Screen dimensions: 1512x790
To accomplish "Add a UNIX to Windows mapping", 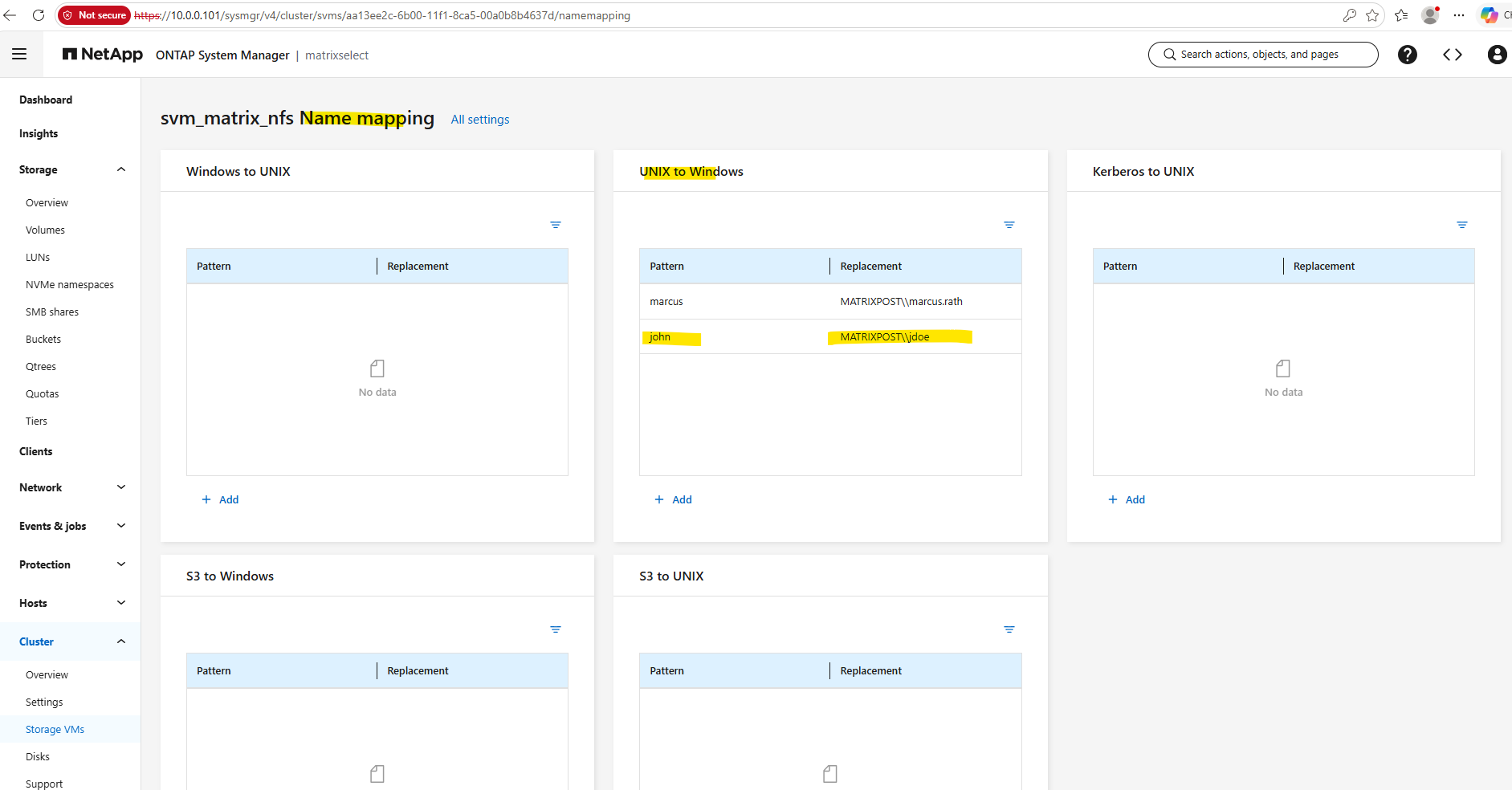I will (673, 499).
